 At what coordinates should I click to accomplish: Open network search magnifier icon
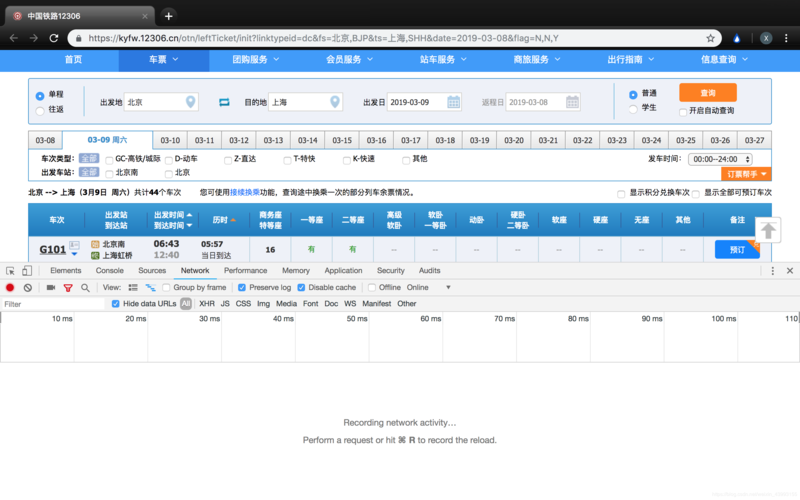coord(85,288)
